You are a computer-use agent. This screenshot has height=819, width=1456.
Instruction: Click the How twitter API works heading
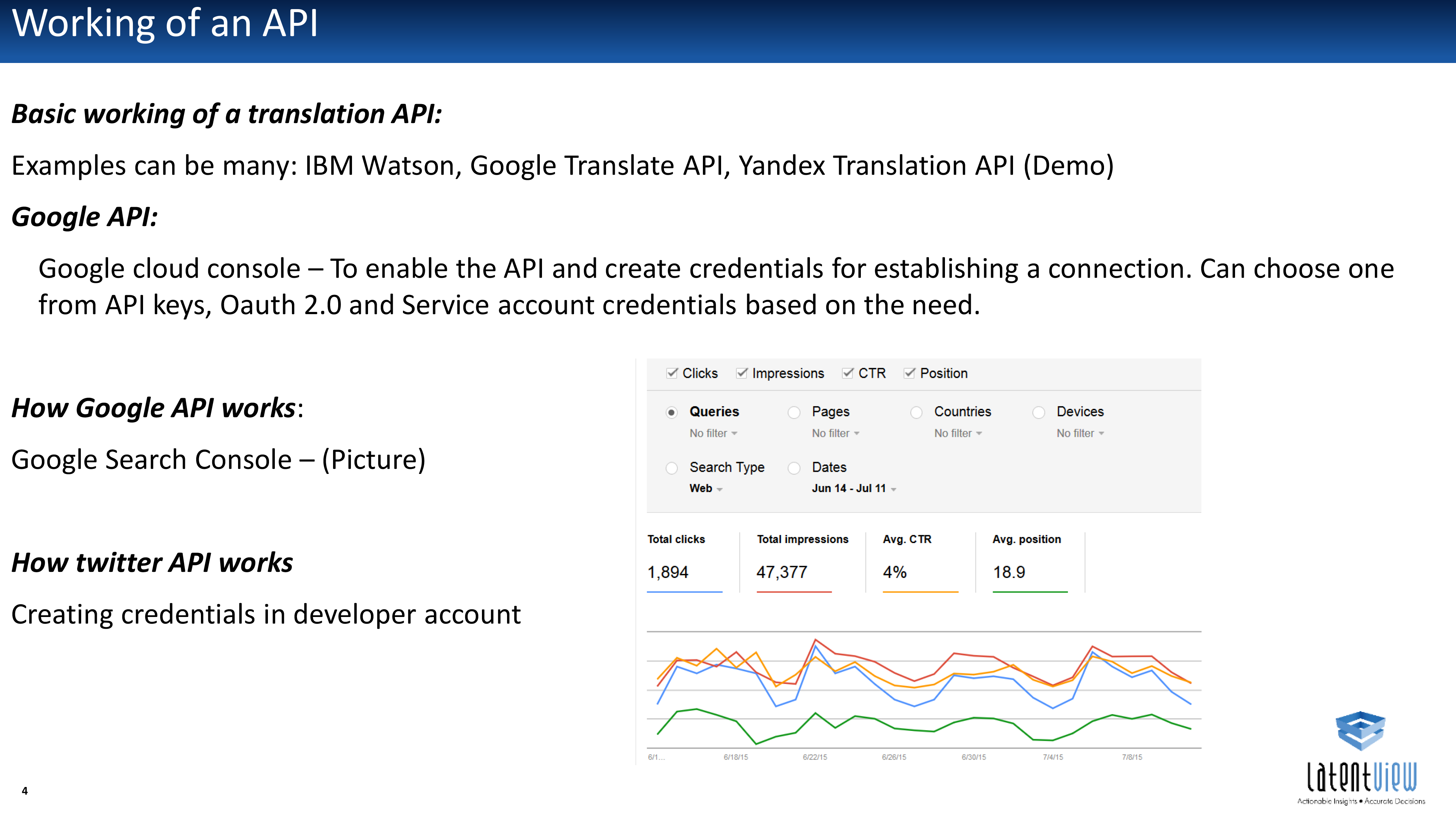click(152, 563)
